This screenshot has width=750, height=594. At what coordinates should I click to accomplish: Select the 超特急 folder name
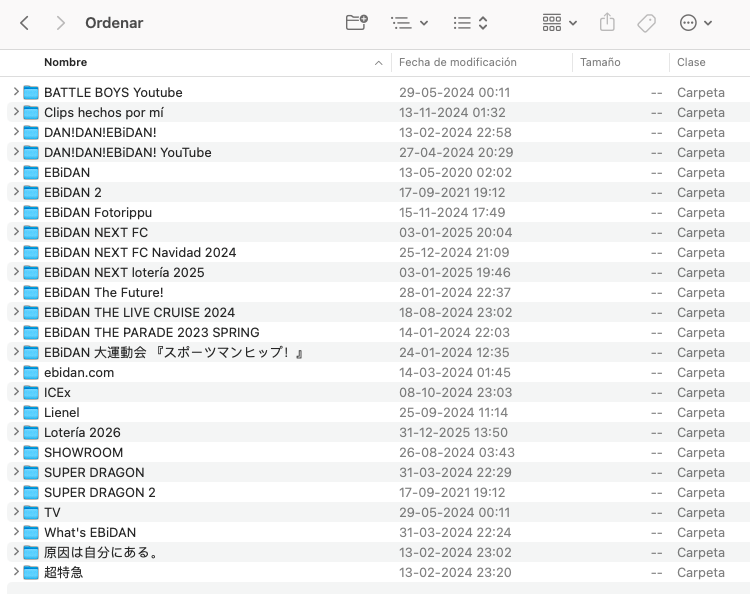coord(64,572)
